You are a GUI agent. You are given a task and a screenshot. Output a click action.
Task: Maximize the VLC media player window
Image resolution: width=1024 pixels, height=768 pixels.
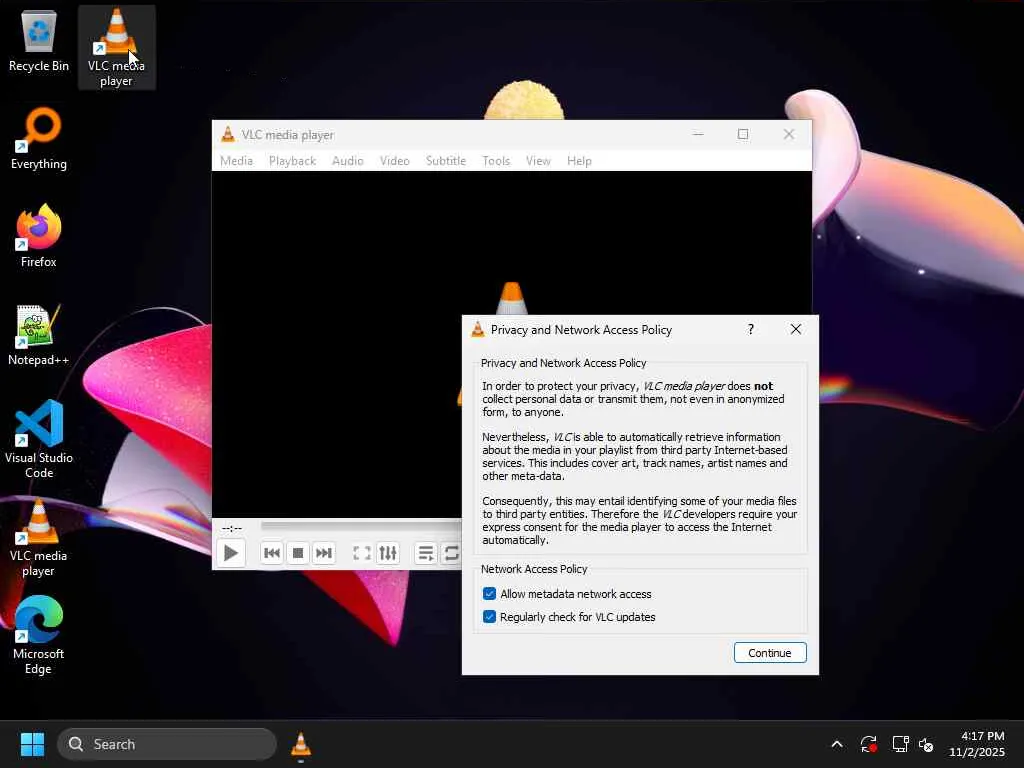click(743, 135)
